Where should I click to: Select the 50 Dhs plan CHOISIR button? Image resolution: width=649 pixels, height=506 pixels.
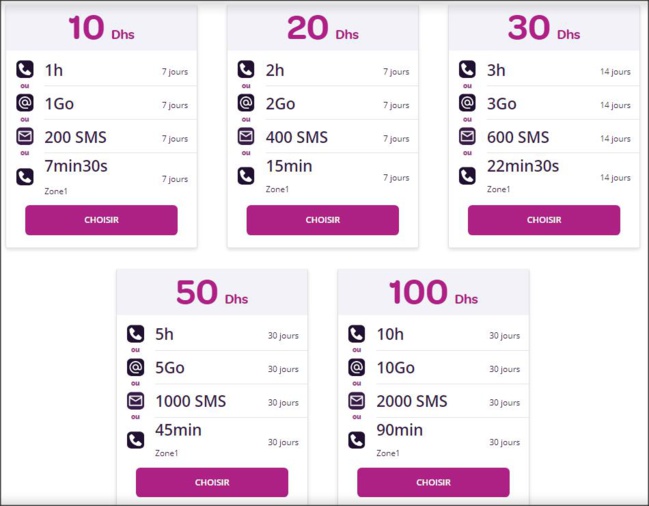(x=212, y=482)
